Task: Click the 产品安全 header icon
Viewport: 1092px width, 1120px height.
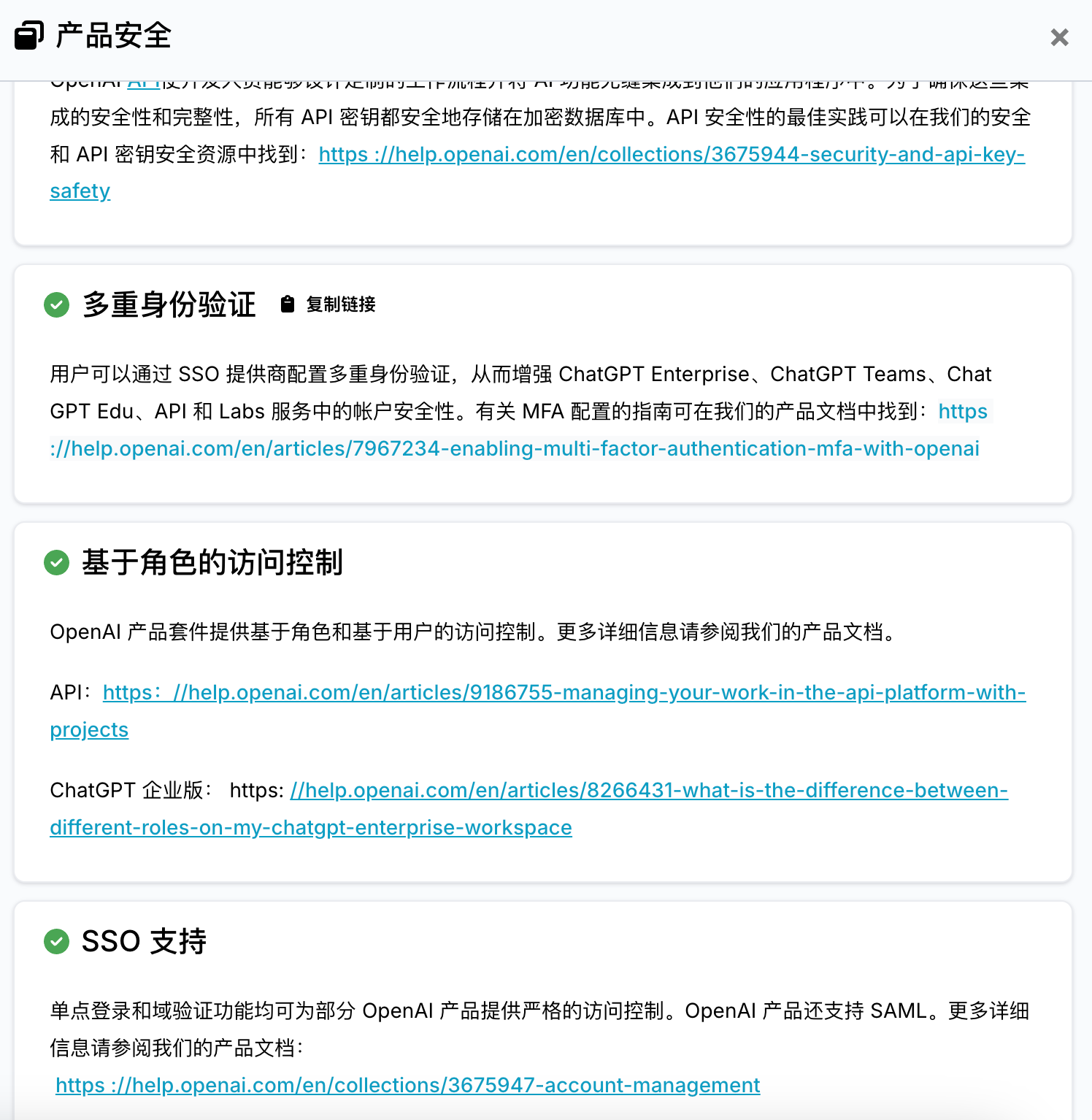Action: click(29, 36)
